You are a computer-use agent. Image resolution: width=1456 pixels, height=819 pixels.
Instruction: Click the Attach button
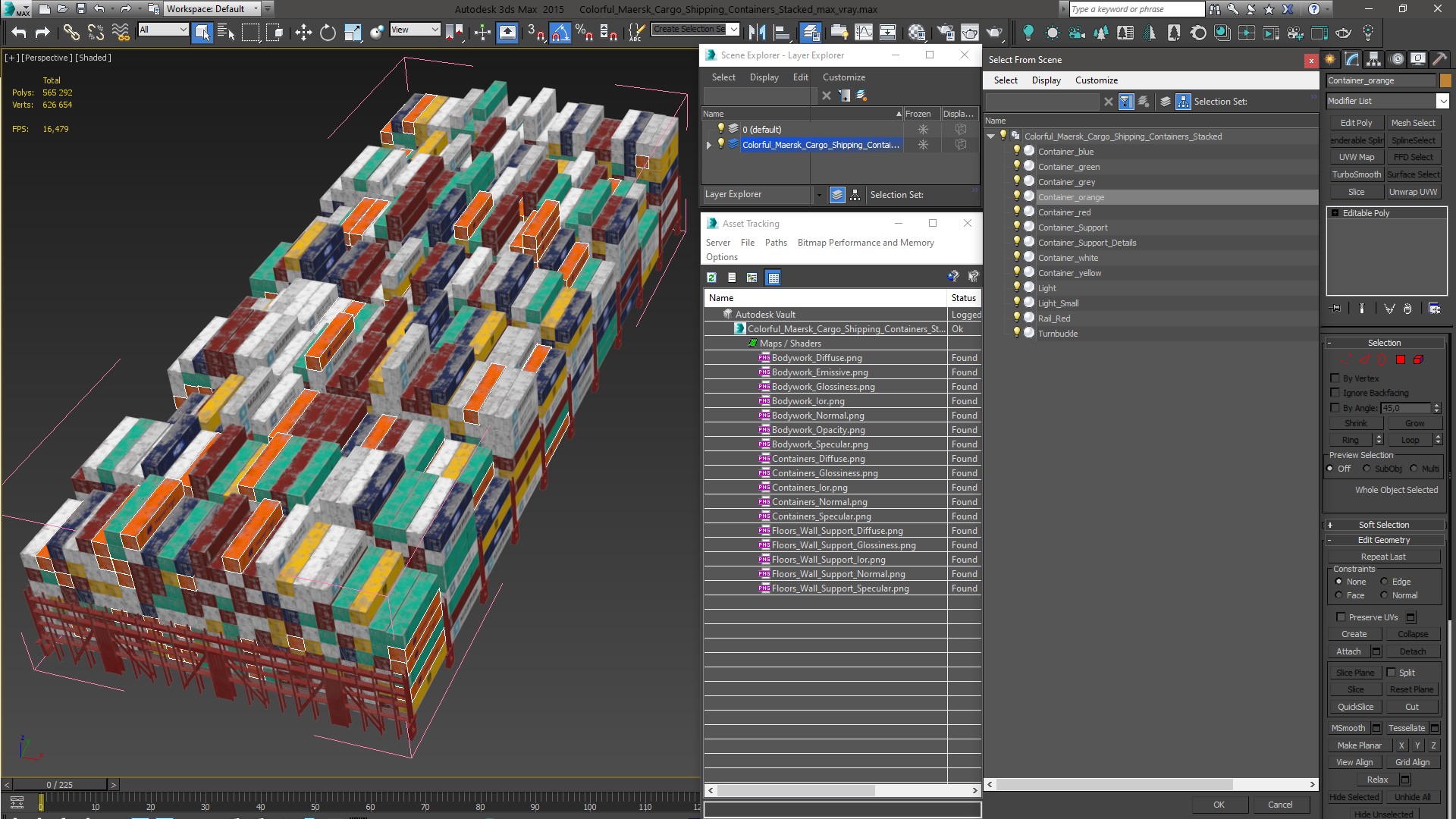coord(1348,651)
